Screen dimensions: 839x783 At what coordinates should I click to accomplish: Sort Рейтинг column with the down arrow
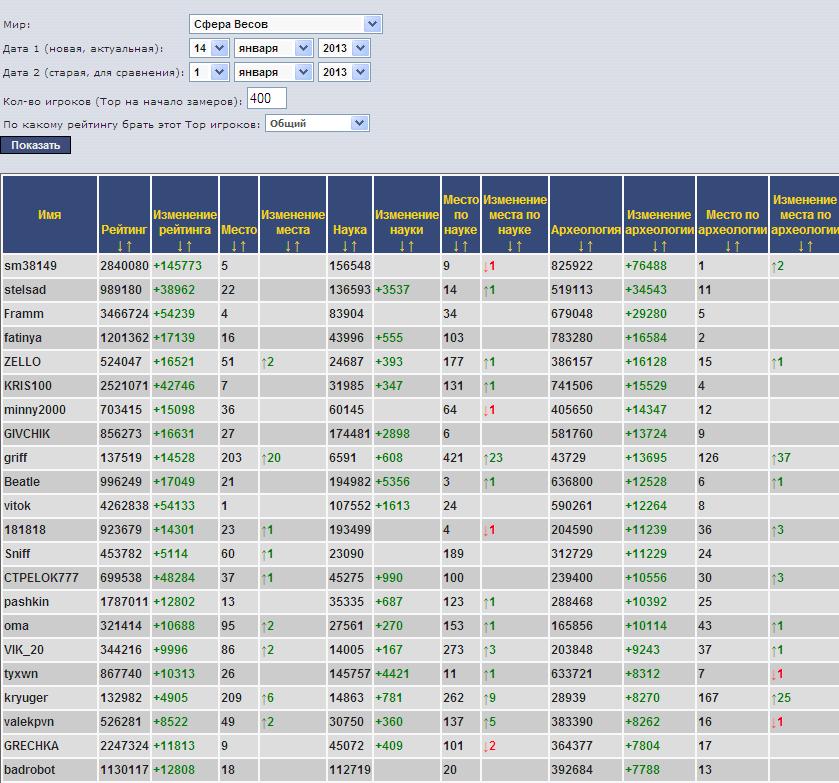click(119, 246)
